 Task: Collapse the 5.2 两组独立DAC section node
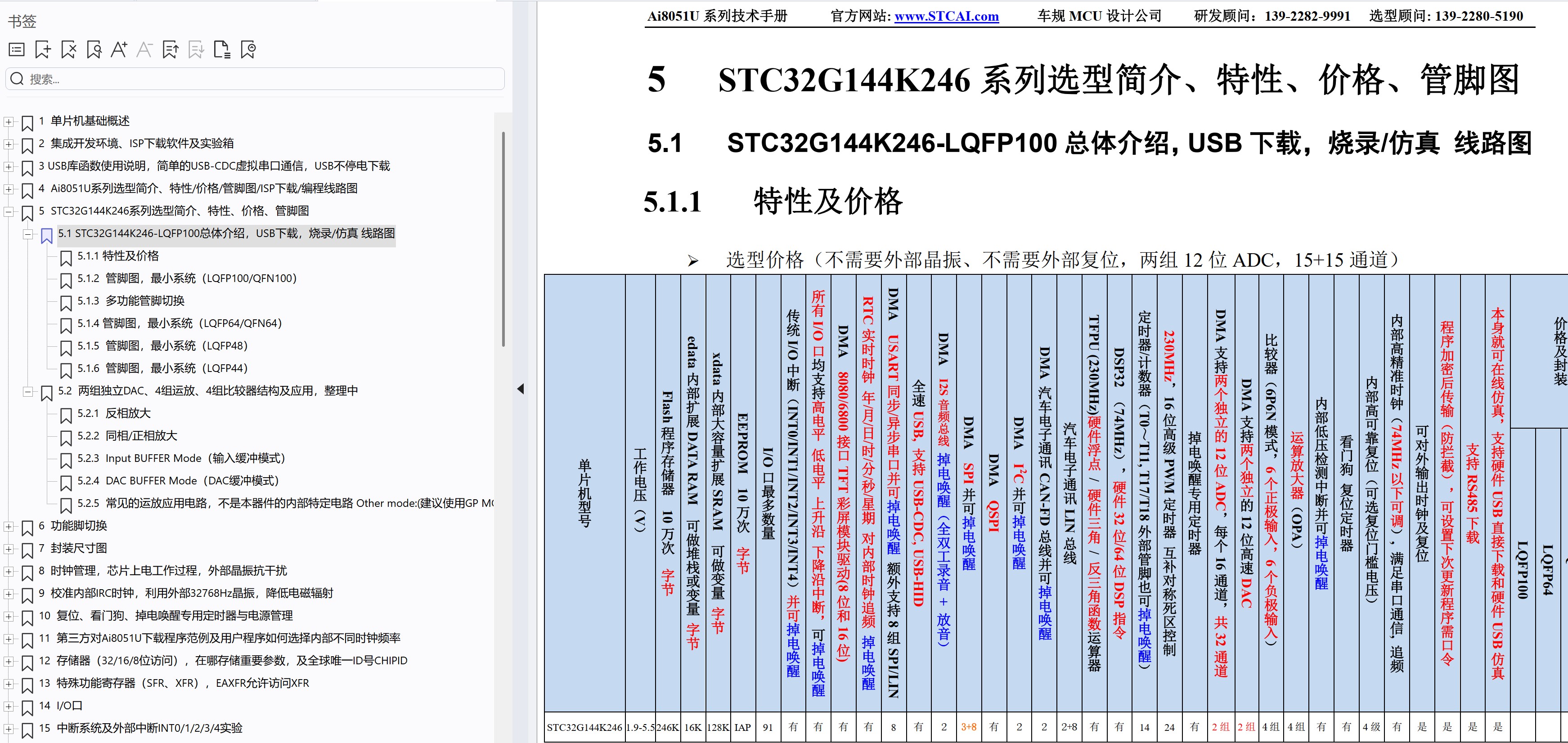pyautogui.click(x=27, y=391)
